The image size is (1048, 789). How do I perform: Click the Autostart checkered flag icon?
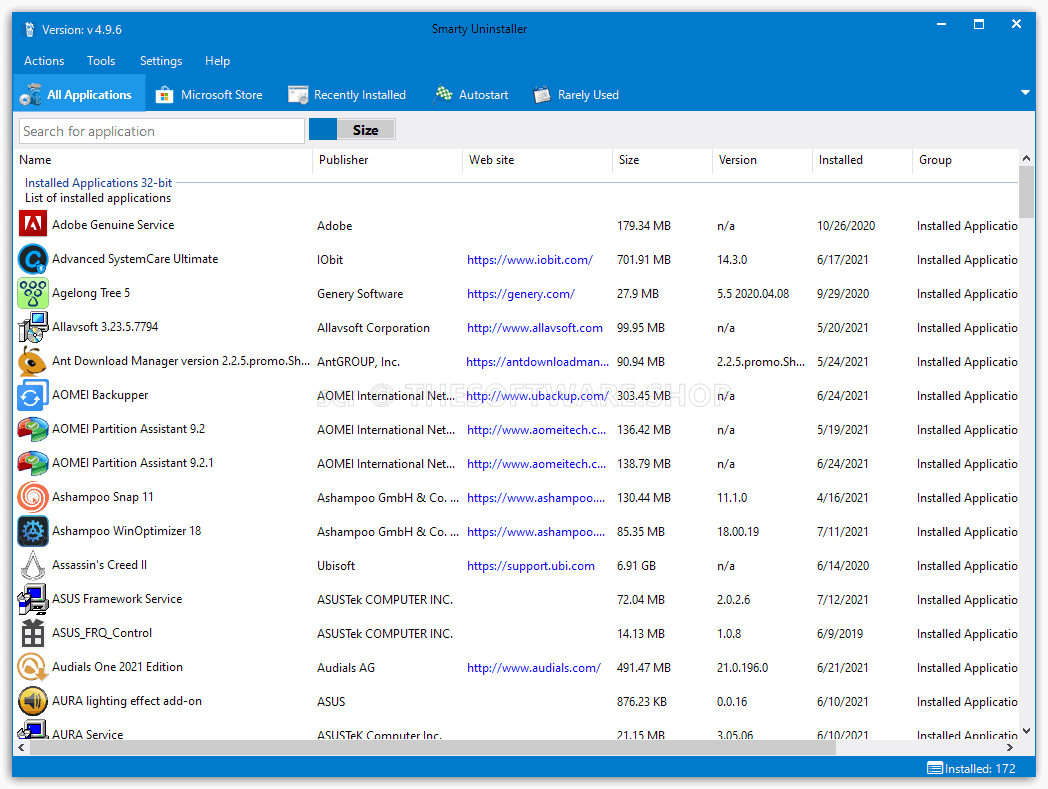442,94
